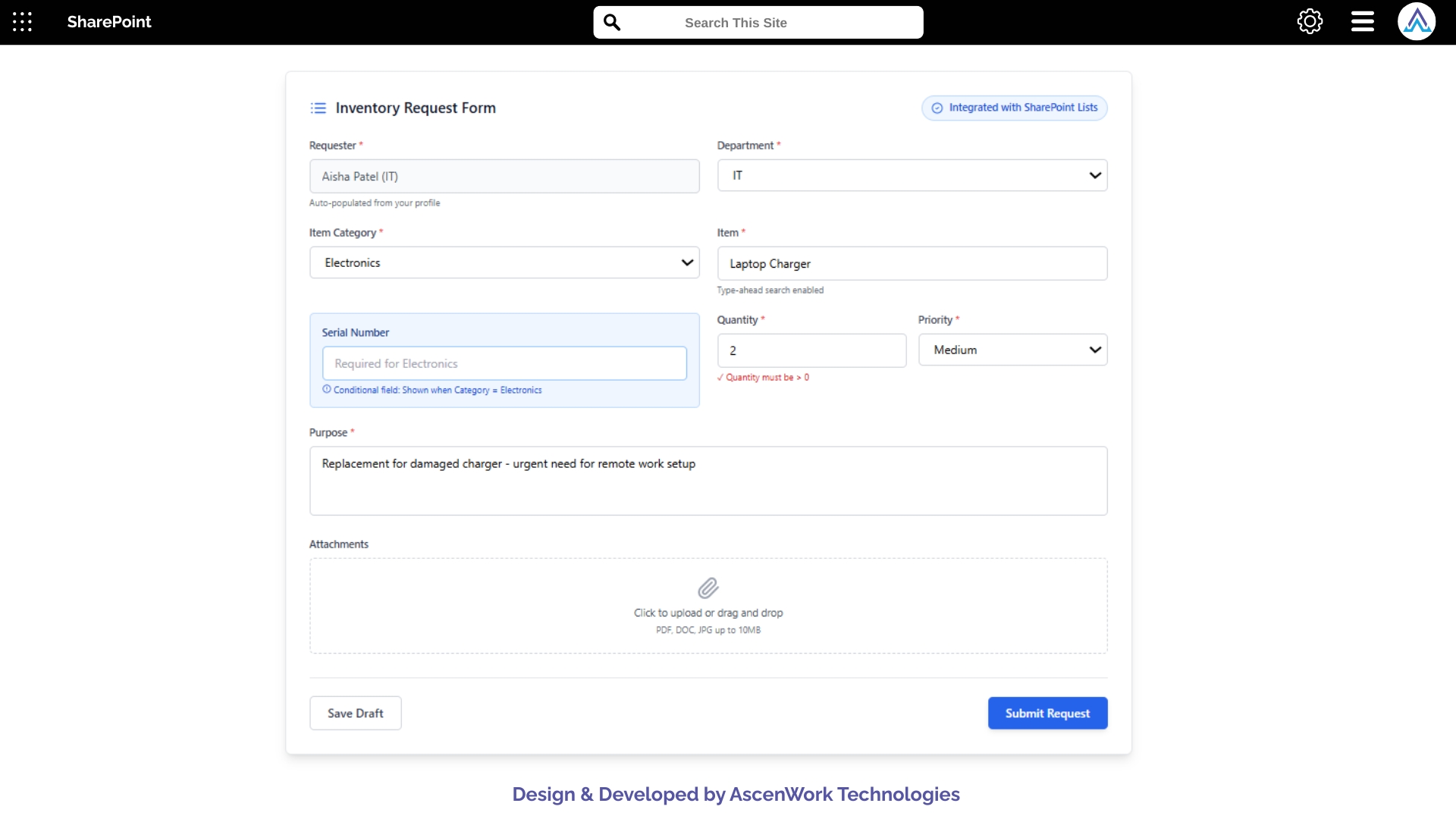The width and height of the screenshot is (1456, 819).
Task: Click the checkmark on Integrated with SharePoint Lists badge
Action: 937,108
